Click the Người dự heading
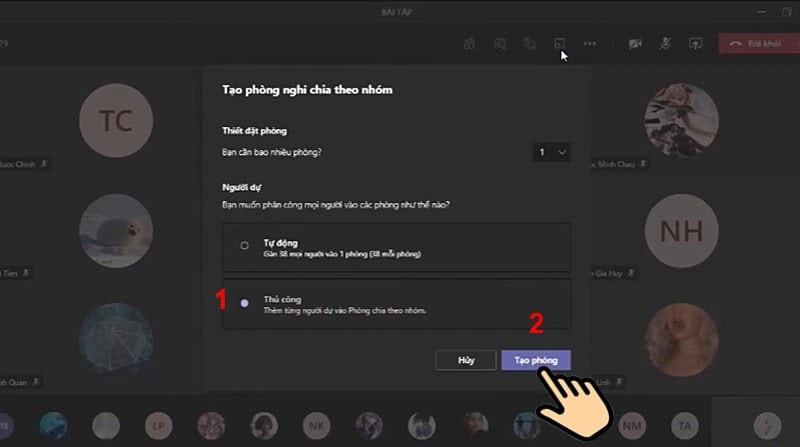800x447 pixels. [x=242, y=187]
